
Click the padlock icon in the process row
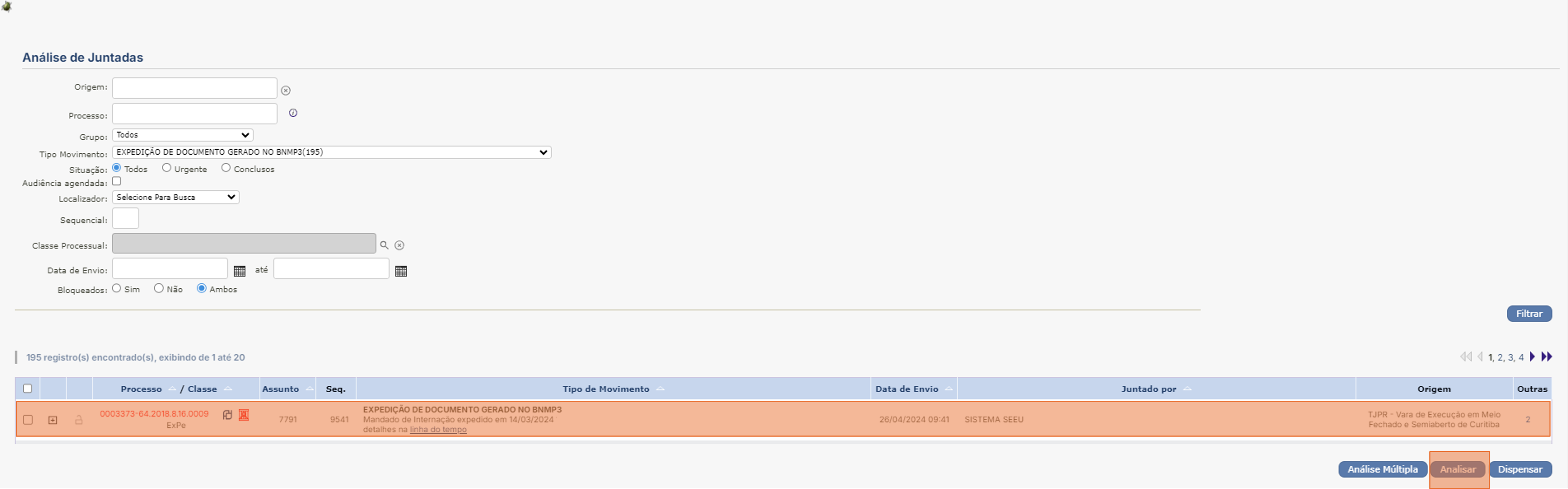pyautogui.click(x=78, y=419)
